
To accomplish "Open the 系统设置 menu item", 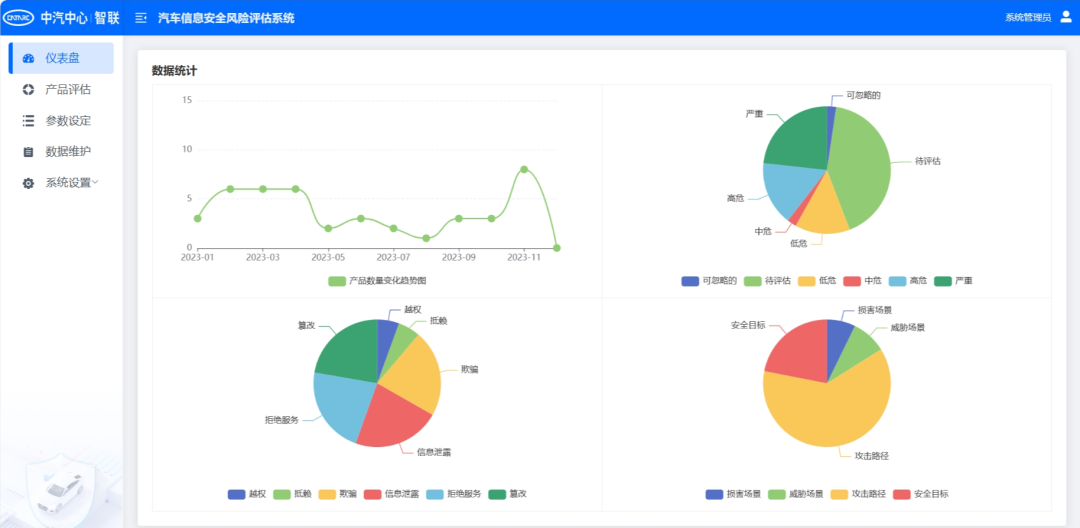I will coord(61,182).
